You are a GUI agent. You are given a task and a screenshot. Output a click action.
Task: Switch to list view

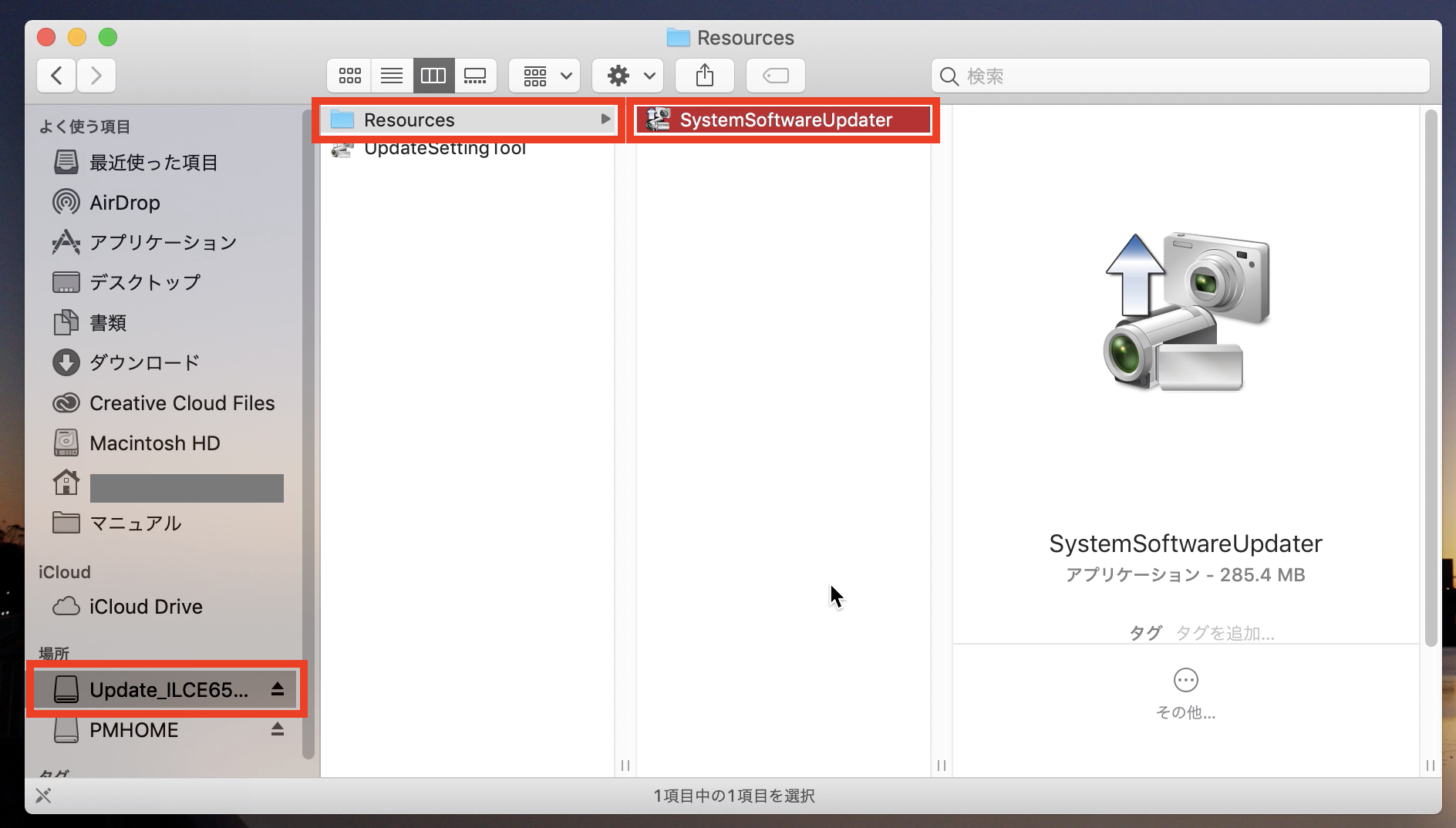point(392,76)
